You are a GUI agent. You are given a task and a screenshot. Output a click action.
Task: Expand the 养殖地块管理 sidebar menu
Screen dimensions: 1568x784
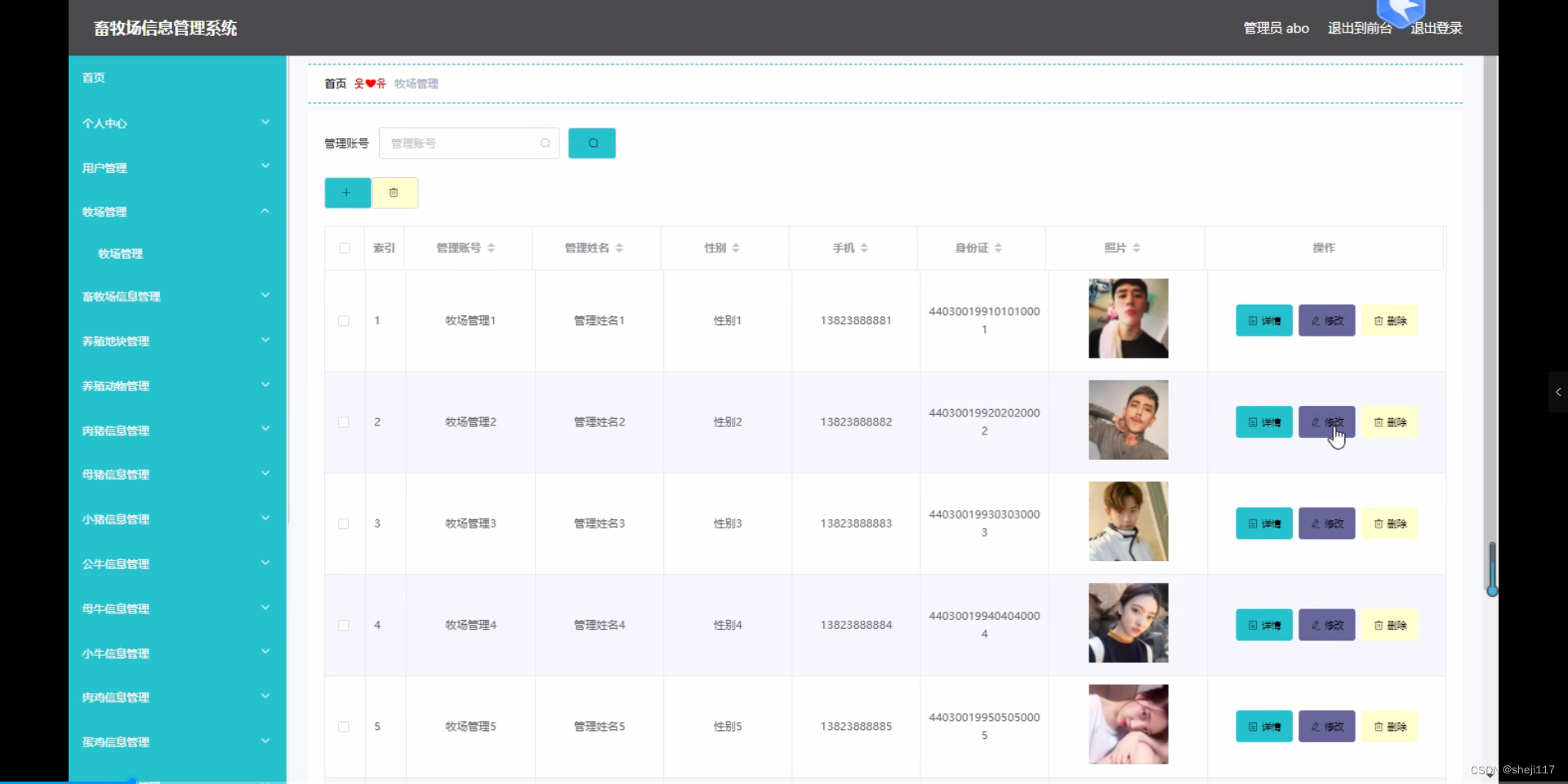177,341
